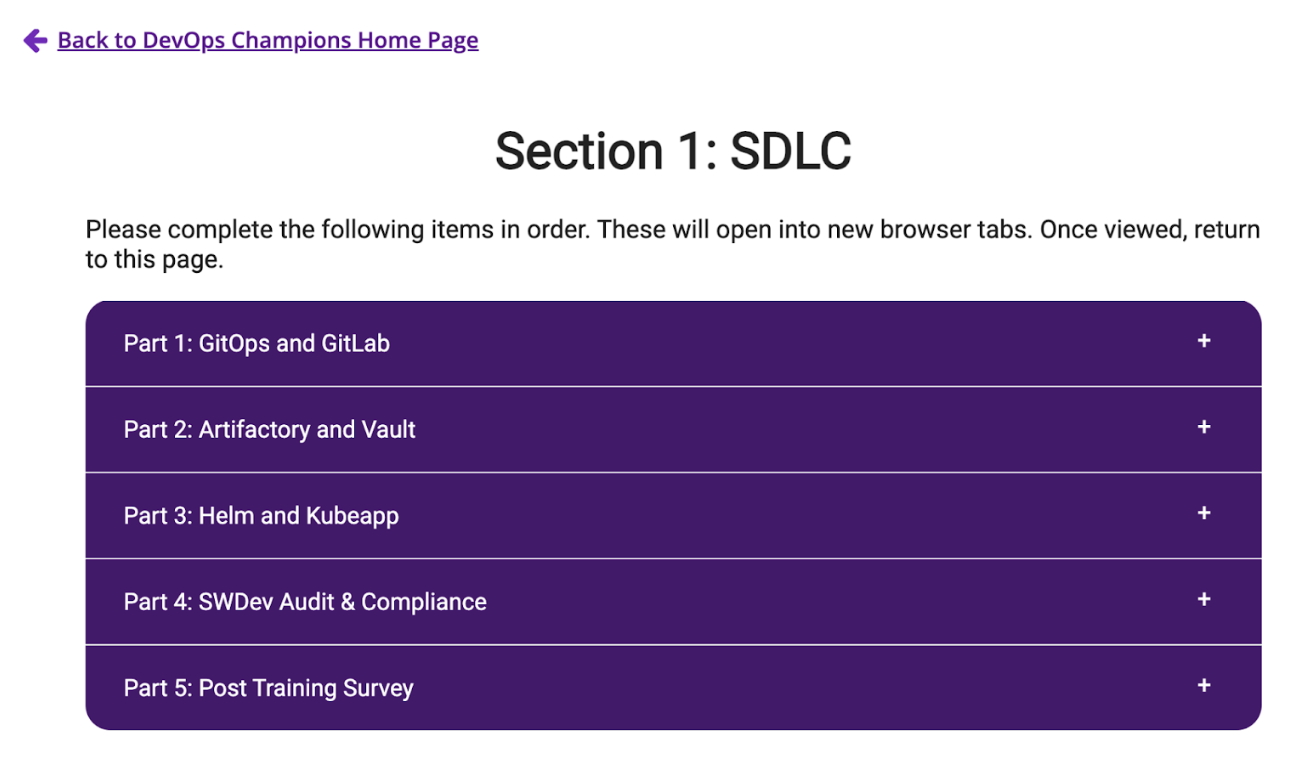Viewport: 1303px width, 765px height.
Task: Select the Part 1: GitOps and GitLab title
Action: (257, 343)
